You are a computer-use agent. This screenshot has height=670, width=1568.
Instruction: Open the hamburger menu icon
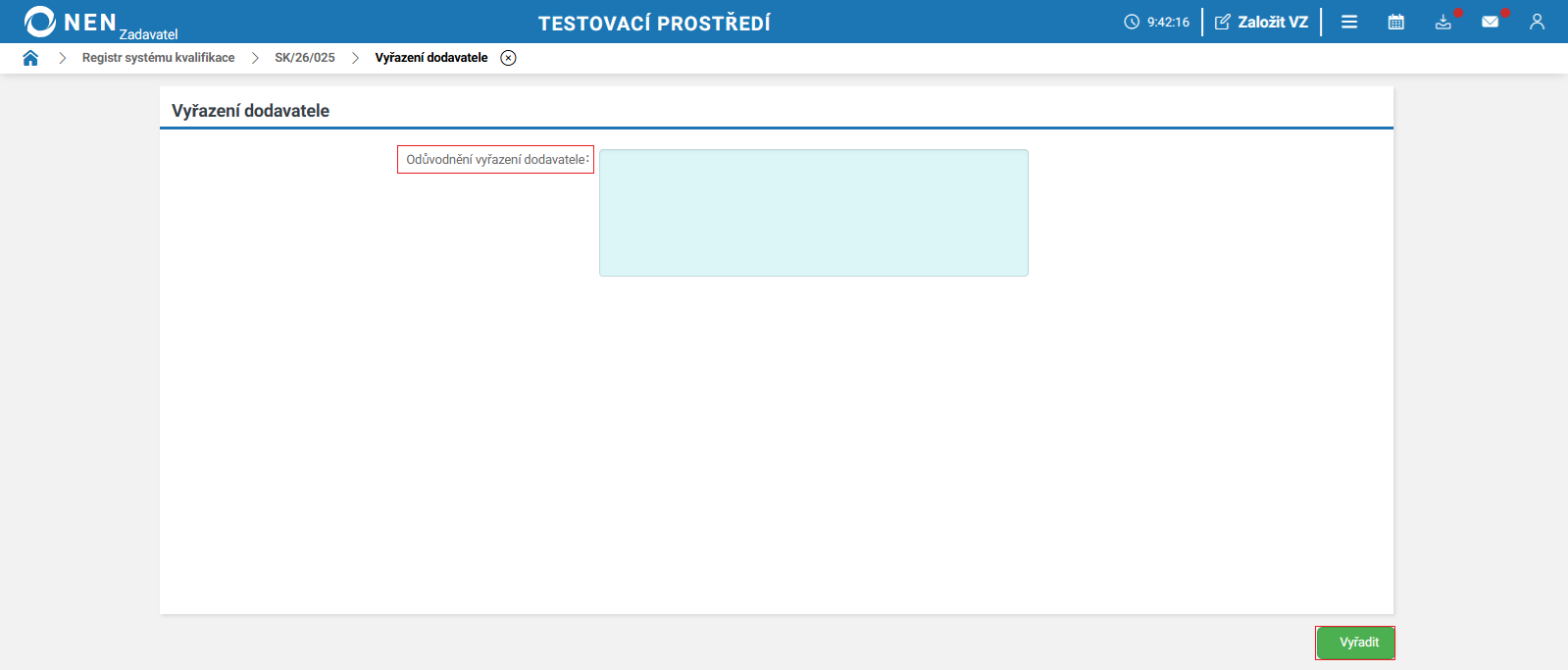pos(1349,22)
